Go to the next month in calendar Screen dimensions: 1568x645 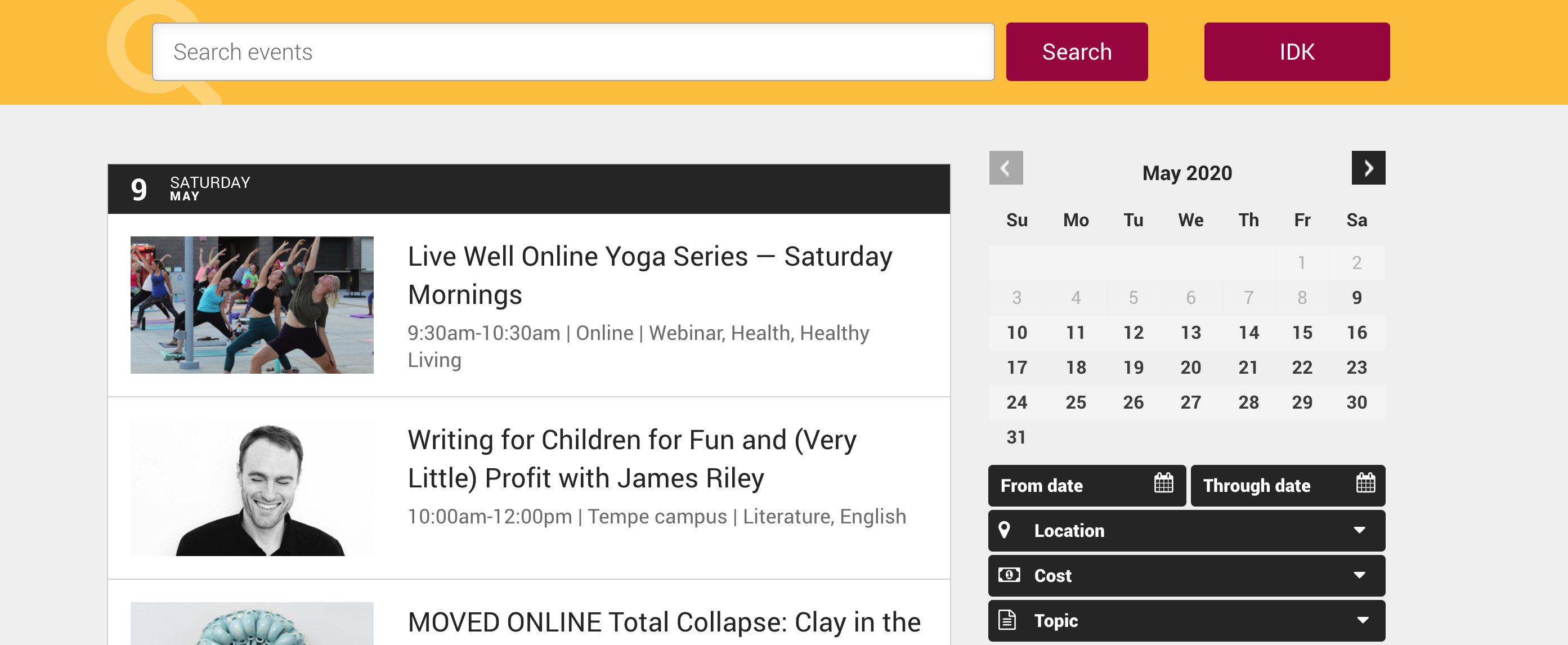(x=1368, y=168)
